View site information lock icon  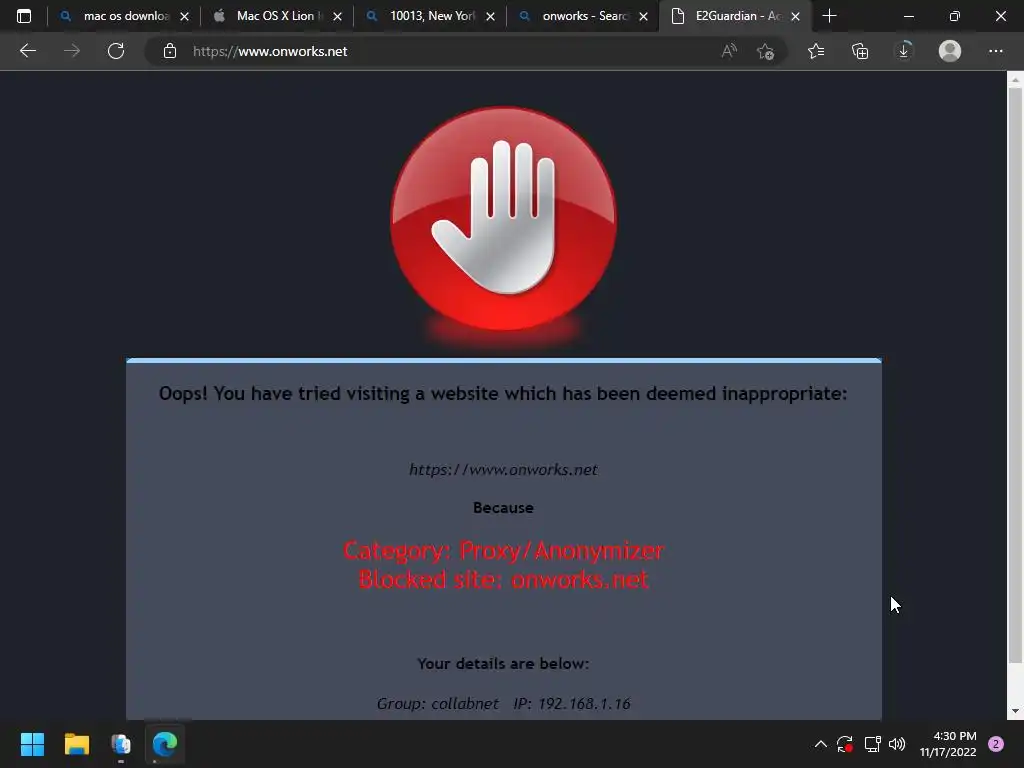coord(170,51)
